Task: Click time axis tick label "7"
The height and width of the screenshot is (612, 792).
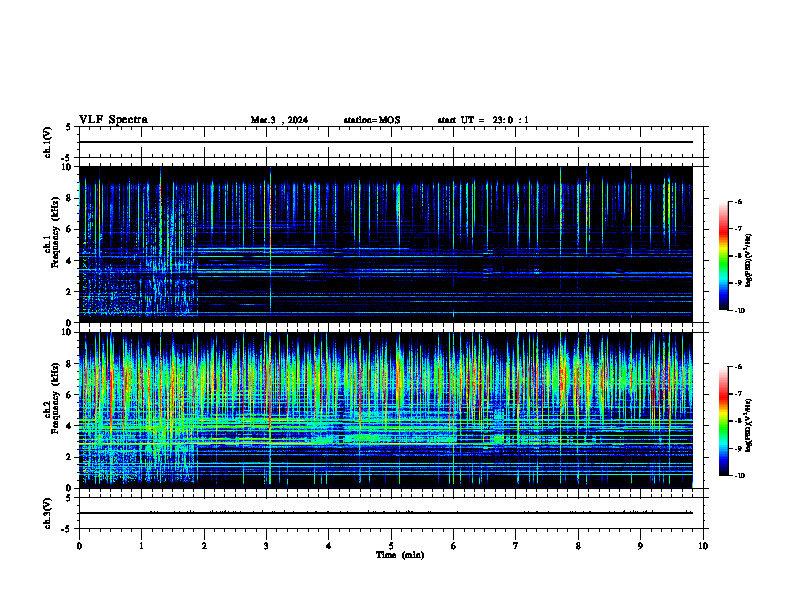Action: (516, 546)
